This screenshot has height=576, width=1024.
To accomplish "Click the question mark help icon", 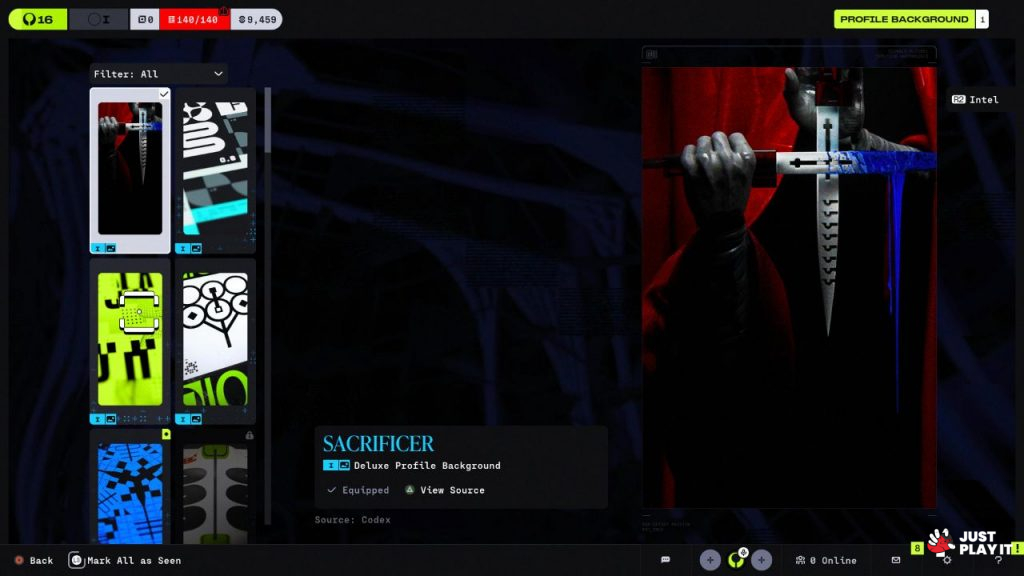I will click(998, 561).
